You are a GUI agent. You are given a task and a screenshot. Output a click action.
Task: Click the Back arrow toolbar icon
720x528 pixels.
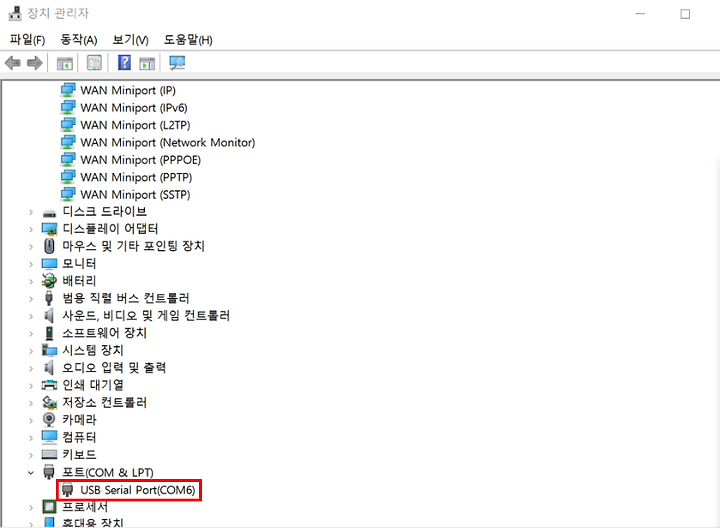pyautogui.click(x=13, y=62)
